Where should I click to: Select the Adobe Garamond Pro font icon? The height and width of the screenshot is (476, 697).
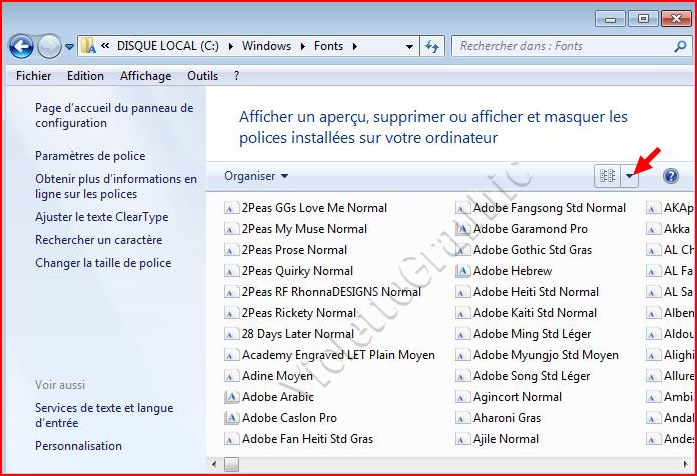(x=463, y=229)
